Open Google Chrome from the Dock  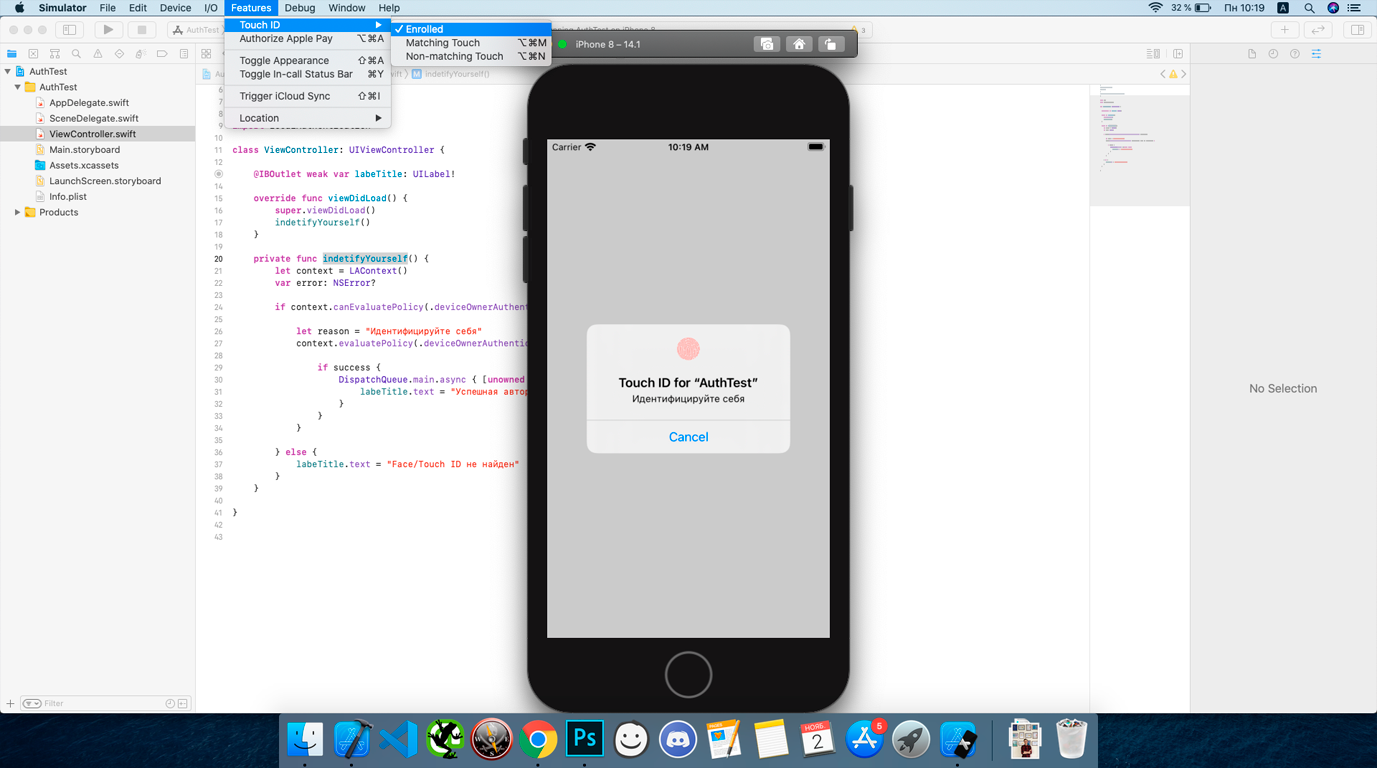538,739
